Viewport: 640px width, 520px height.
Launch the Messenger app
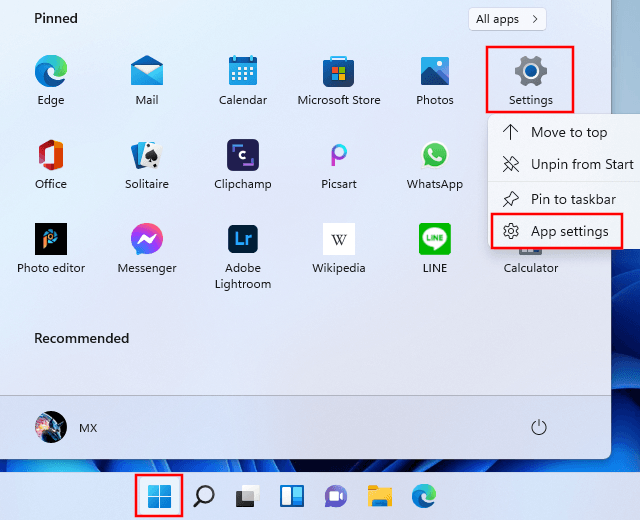(147, 248)
